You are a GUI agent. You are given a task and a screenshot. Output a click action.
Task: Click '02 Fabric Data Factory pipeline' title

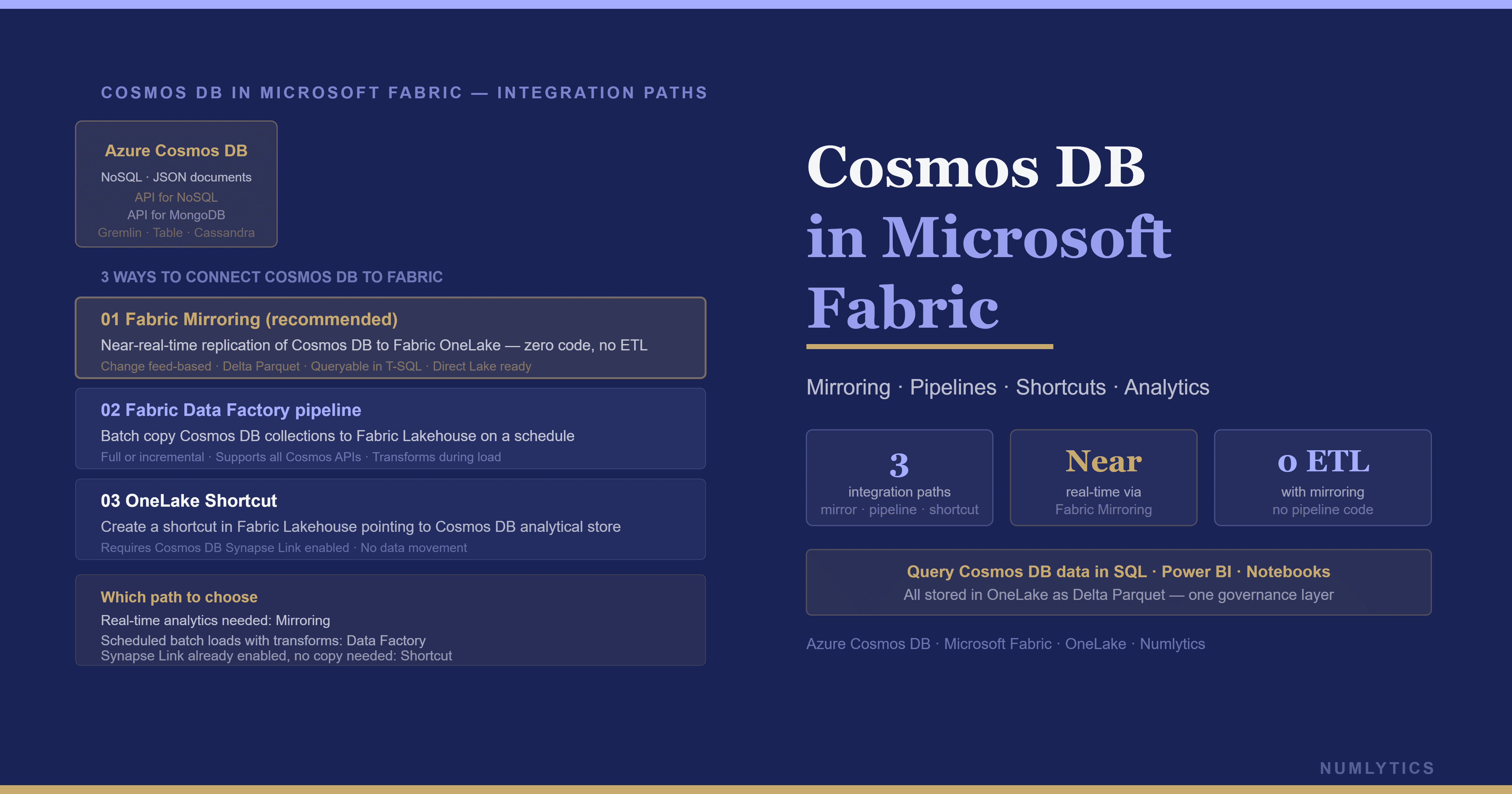(231, 410)
